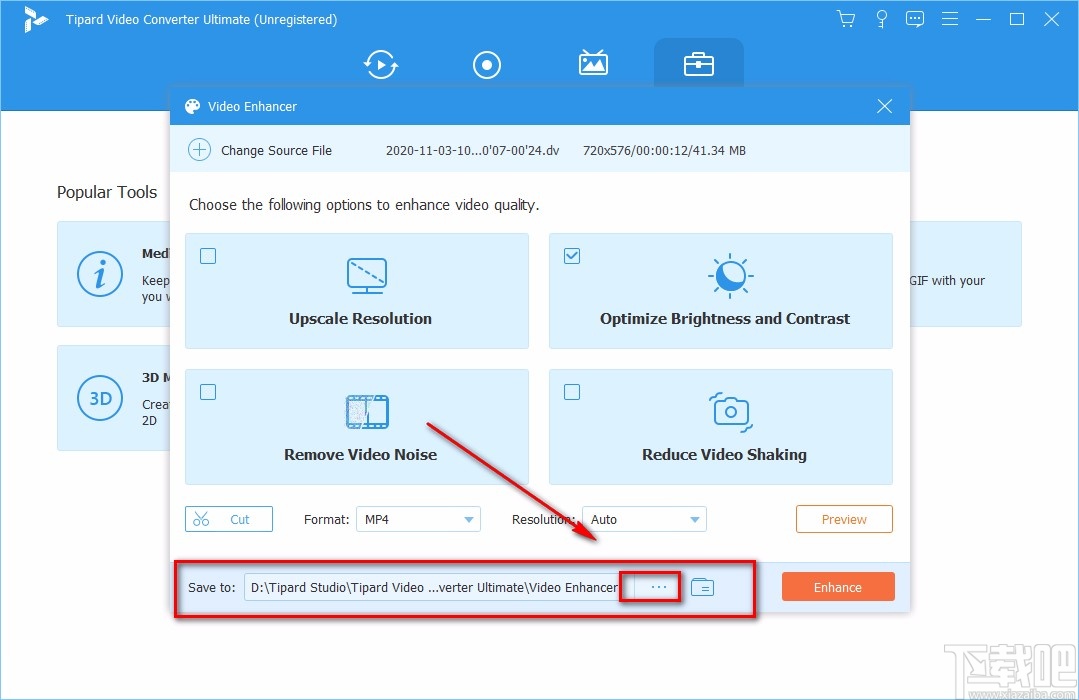Click the 720x576 file info text

[x=664, y=150]
